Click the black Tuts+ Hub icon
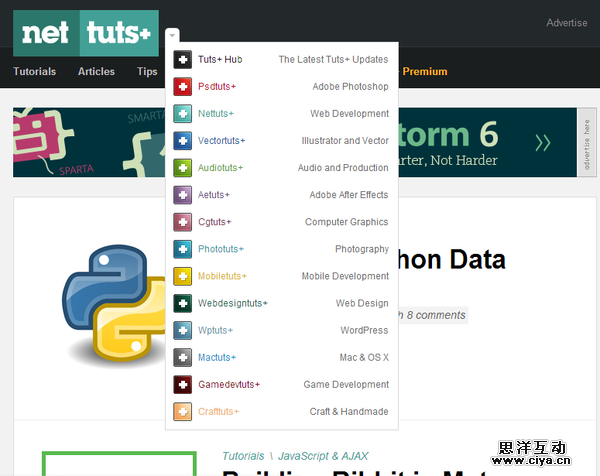 182,60
